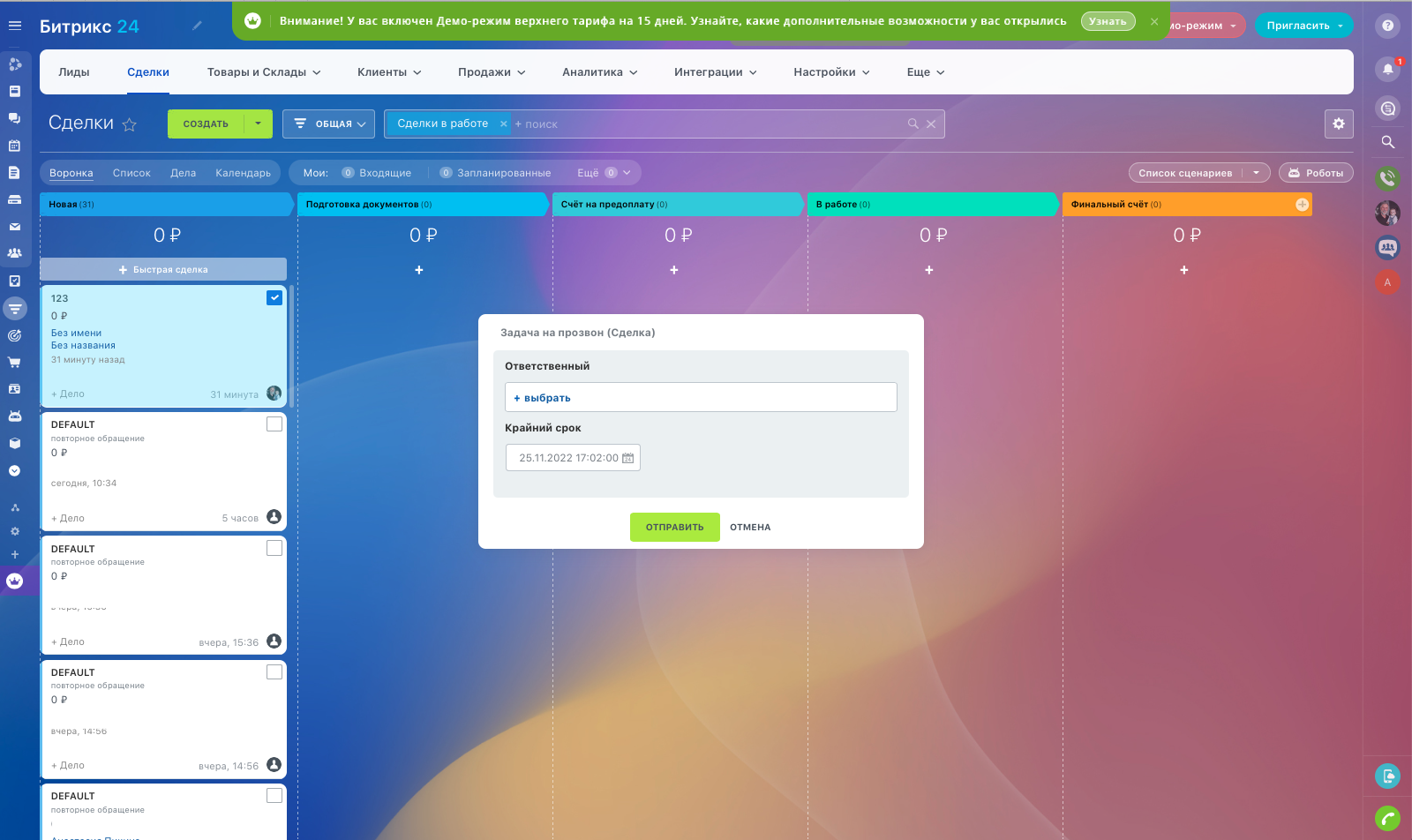Screen dimensions: 1412x840
Task: Open the chat bubbles icon in left sidebar
Action: tap(14, 117)
